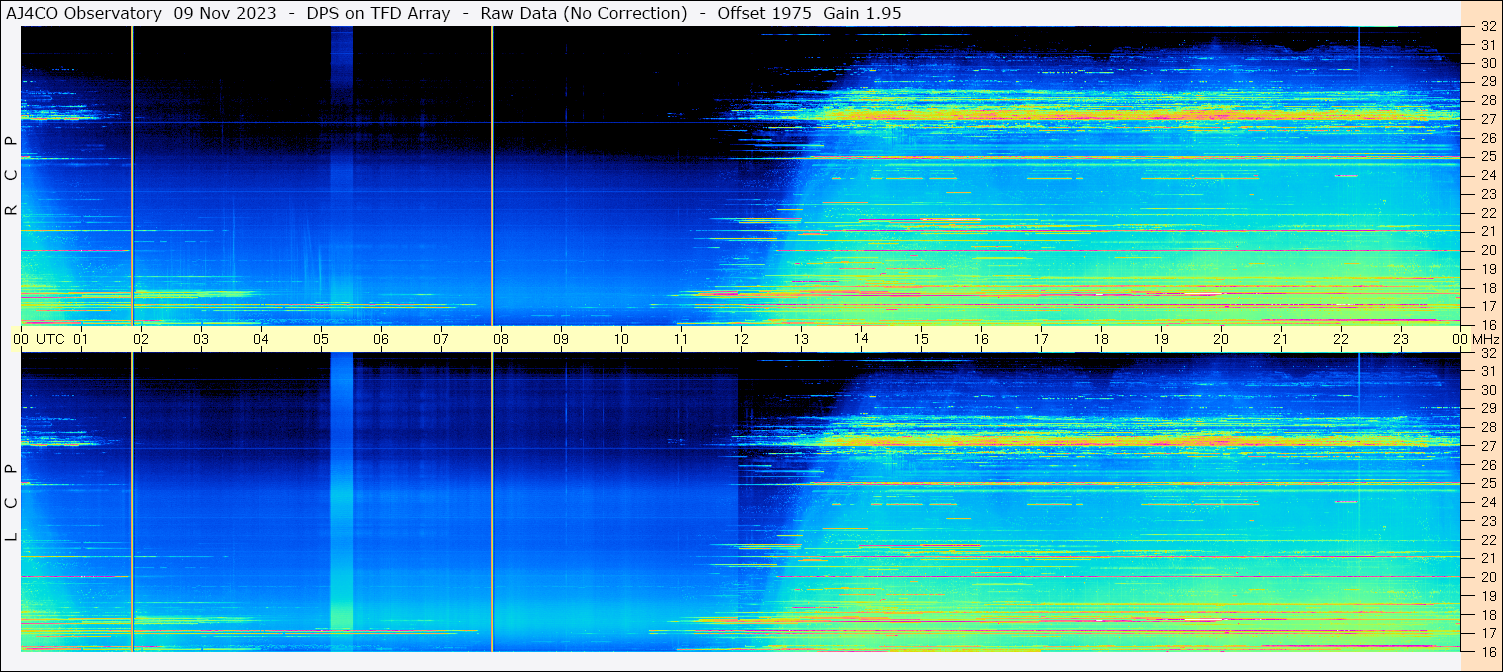Select the "00" hour label beside UTC
The height and width of the screenshot is (672, 1503).
tap(22, 339)
